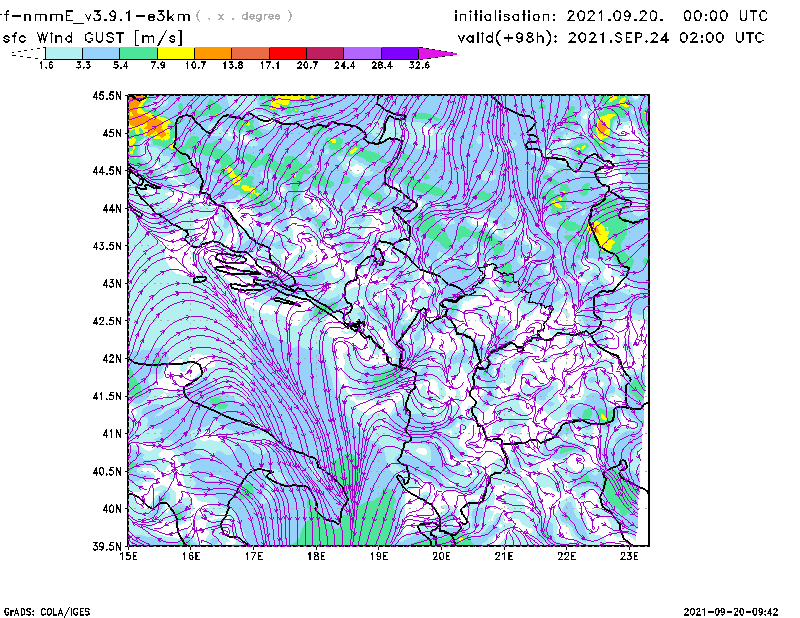
Task: Click the 'sfc Wind GUST [m/s]' title
Action: pos(92,38)
